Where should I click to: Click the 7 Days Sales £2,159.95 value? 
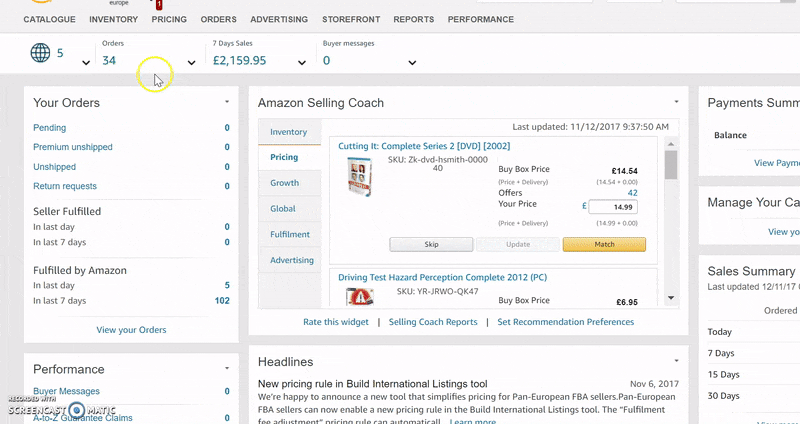239,60
